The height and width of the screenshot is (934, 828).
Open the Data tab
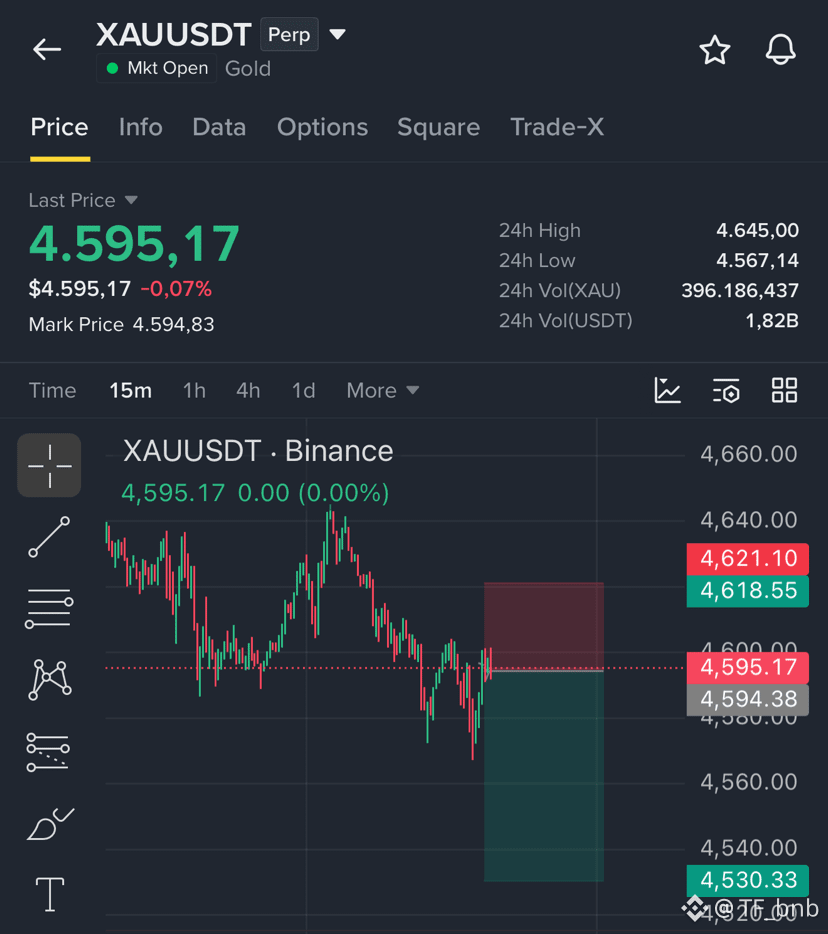click(219, 127)
